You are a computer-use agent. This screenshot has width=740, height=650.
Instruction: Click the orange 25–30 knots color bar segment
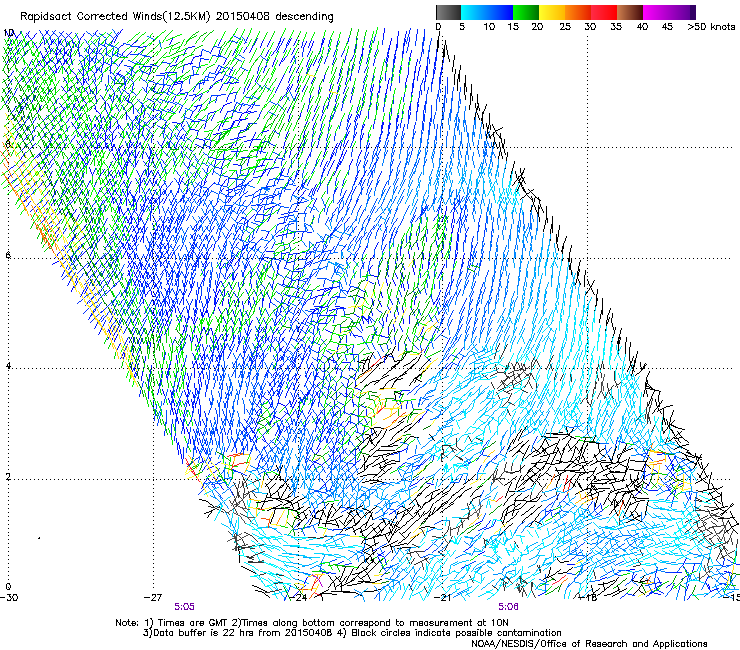pyautogui.click(x=578, y=12)
